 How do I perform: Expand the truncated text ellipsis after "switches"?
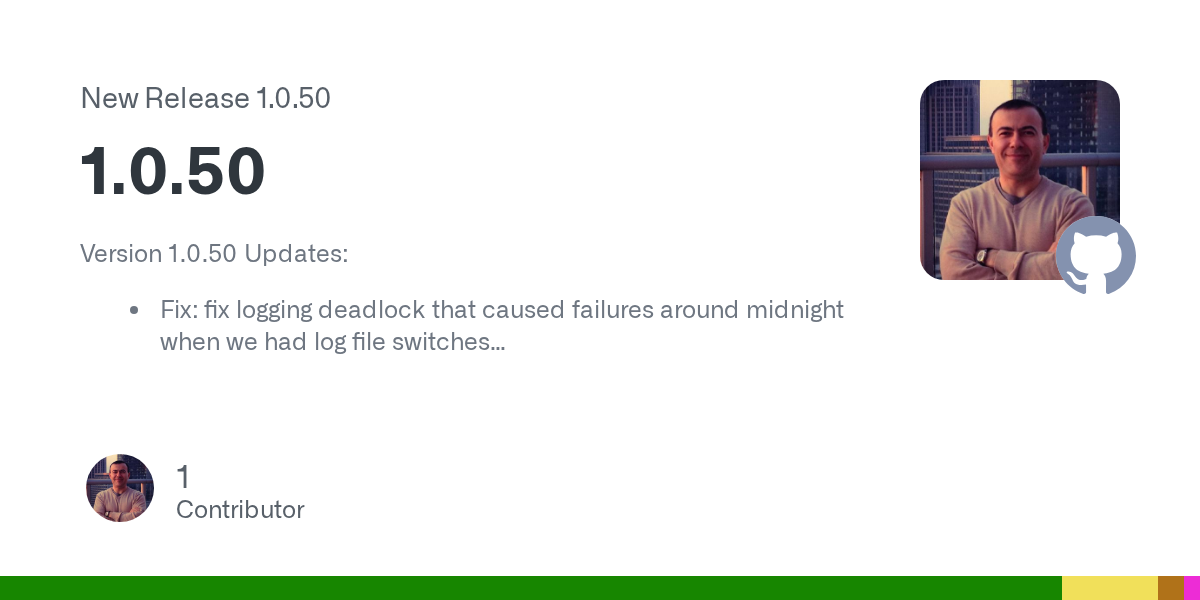pos(498,344)
